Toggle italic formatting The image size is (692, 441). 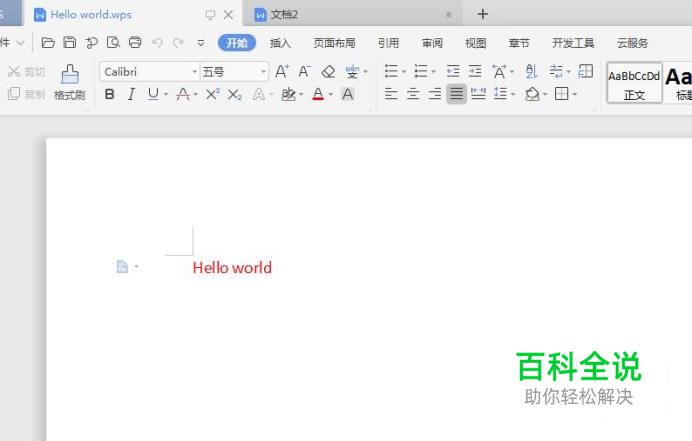coord(131,94)
